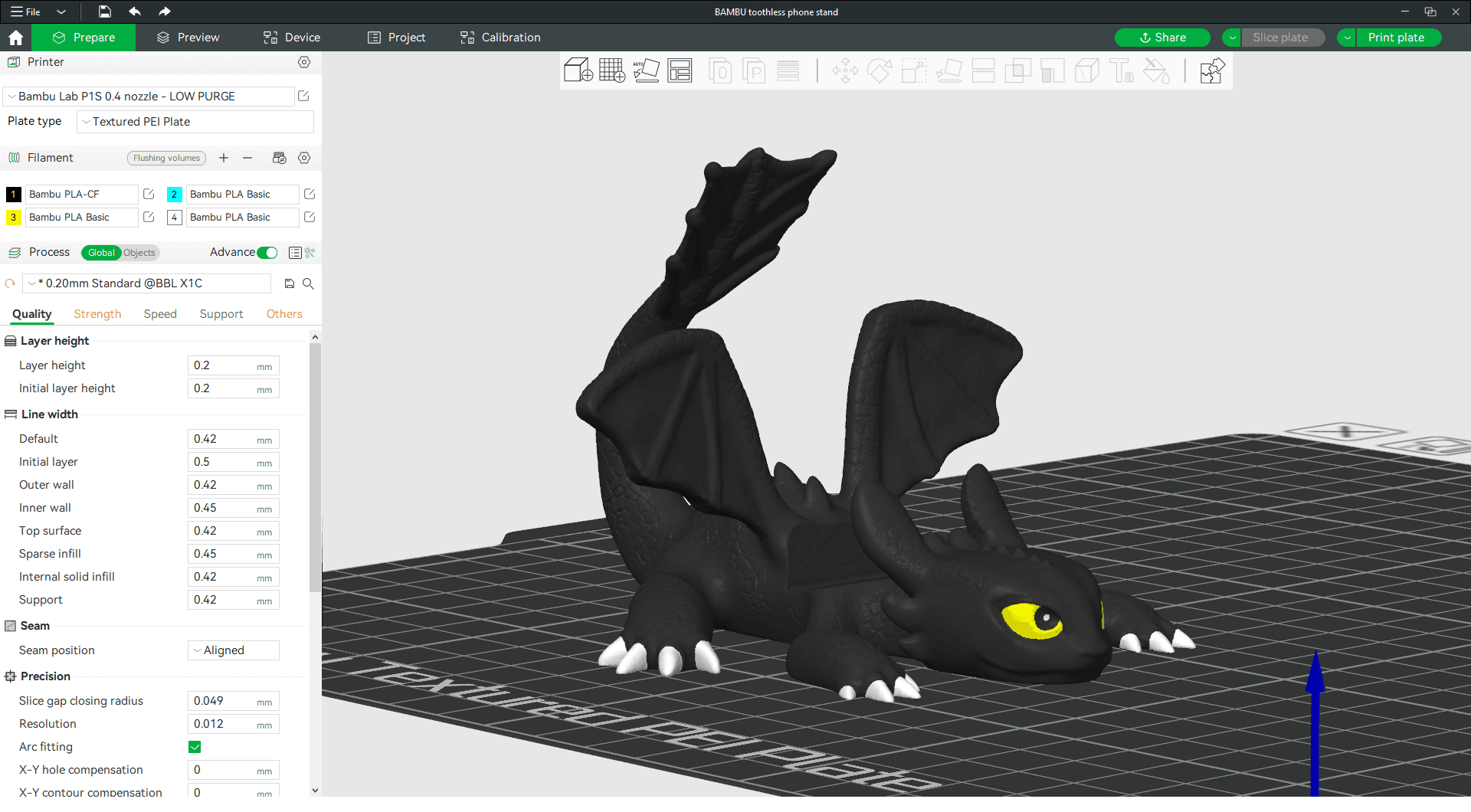Open the Assembly view icon
Screen dimensions: 1471x812
(1212, 70)
